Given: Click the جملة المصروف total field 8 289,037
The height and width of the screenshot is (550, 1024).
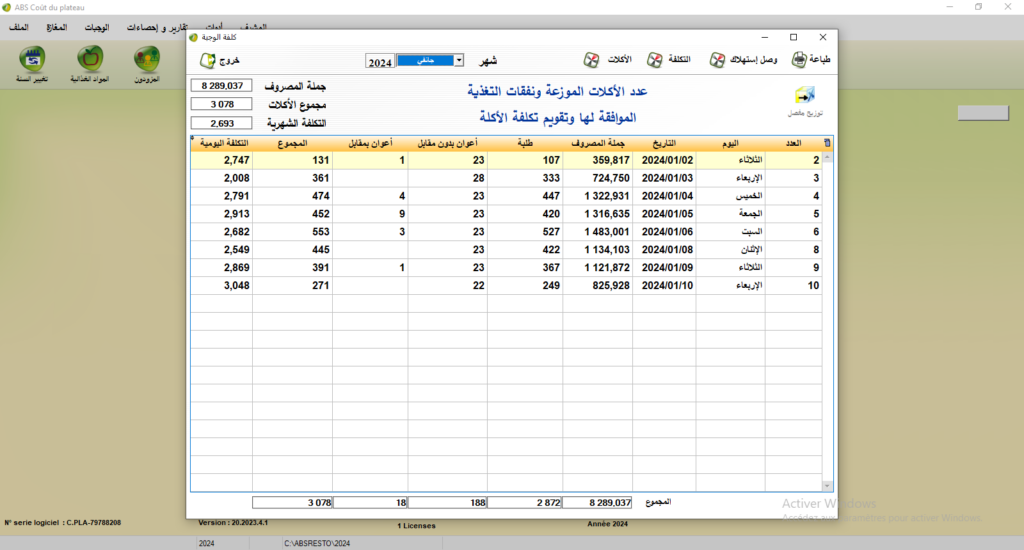Looking at the screenshot, I should pos(221,86).
